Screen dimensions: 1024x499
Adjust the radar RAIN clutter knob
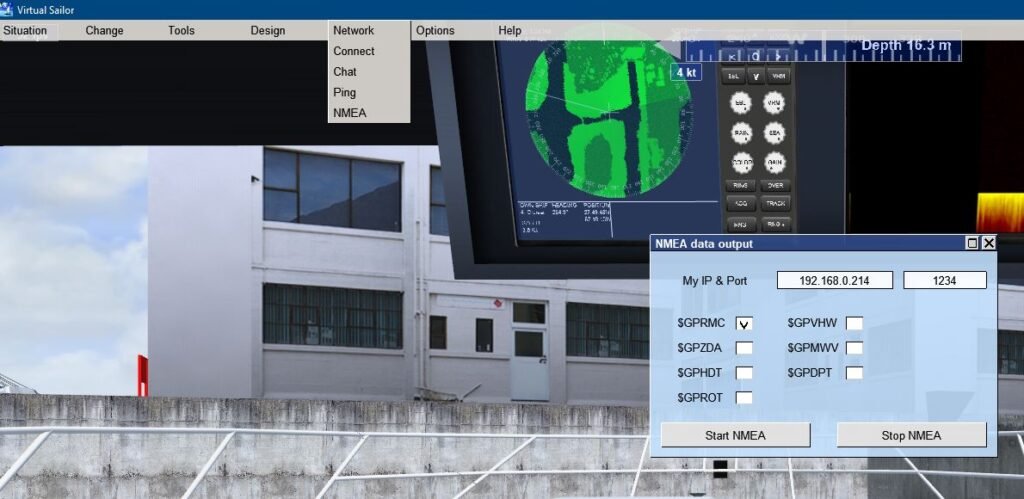coord(741,133)
